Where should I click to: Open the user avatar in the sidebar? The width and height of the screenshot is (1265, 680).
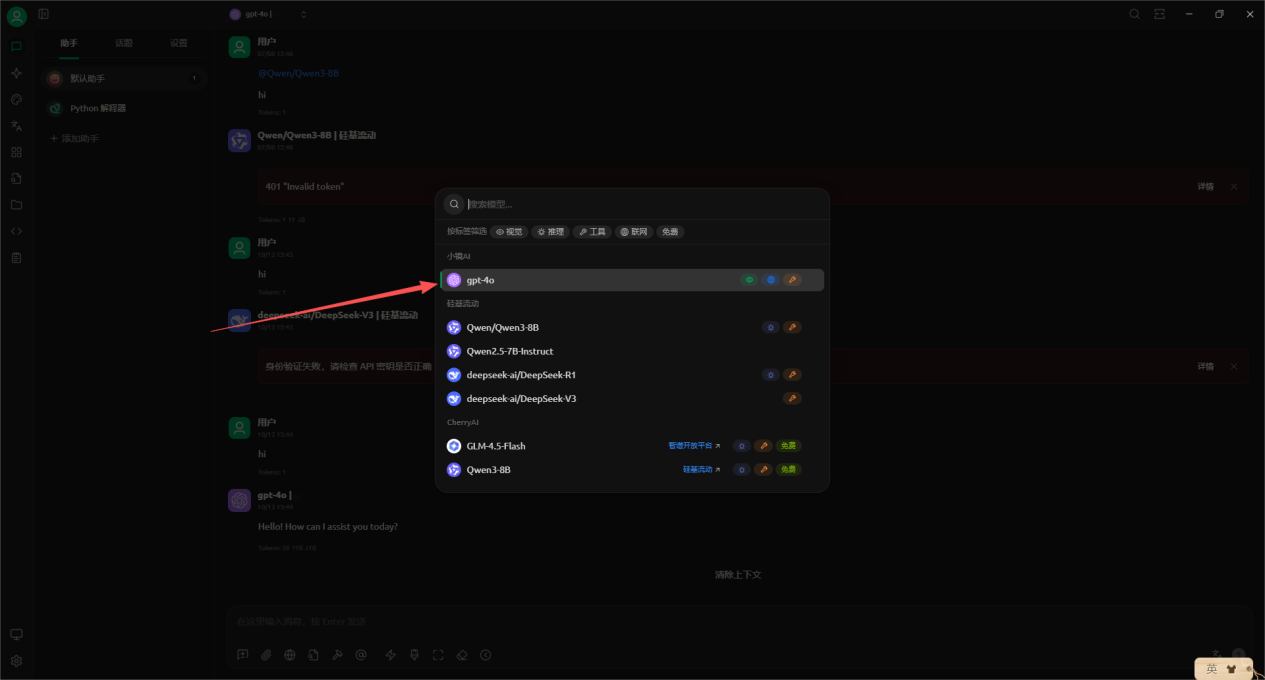tap(17, 16)
